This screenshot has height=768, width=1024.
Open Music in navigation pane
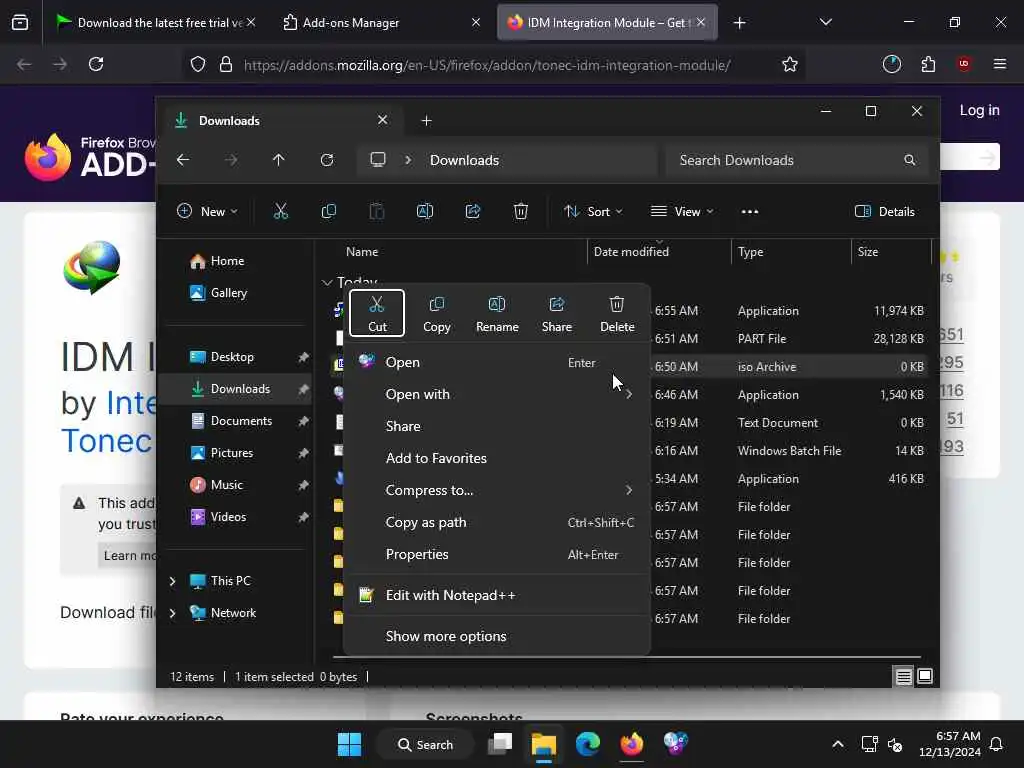(227, 485)
